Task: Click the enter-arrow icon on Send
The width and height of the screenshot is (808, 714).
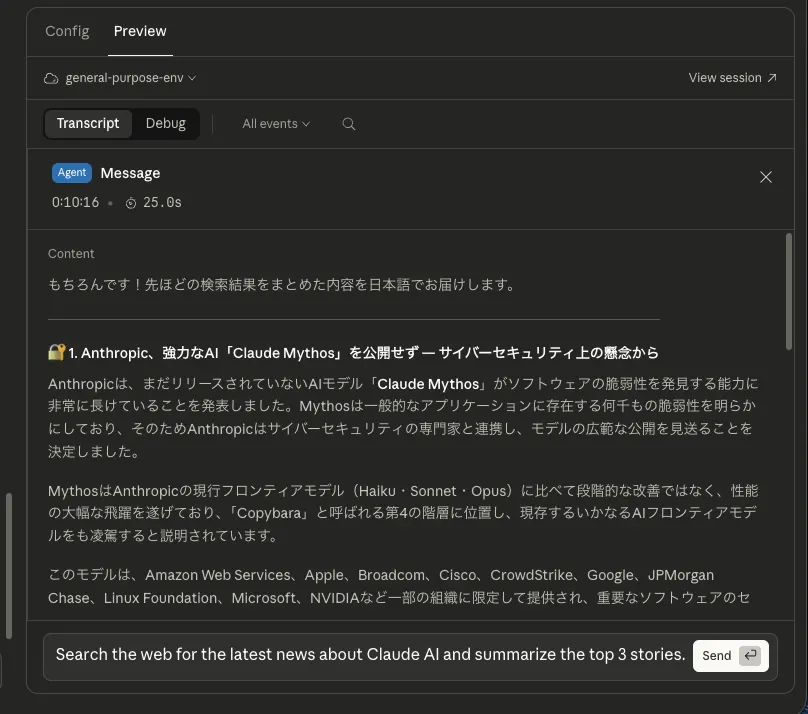Action: coord(750,655)
